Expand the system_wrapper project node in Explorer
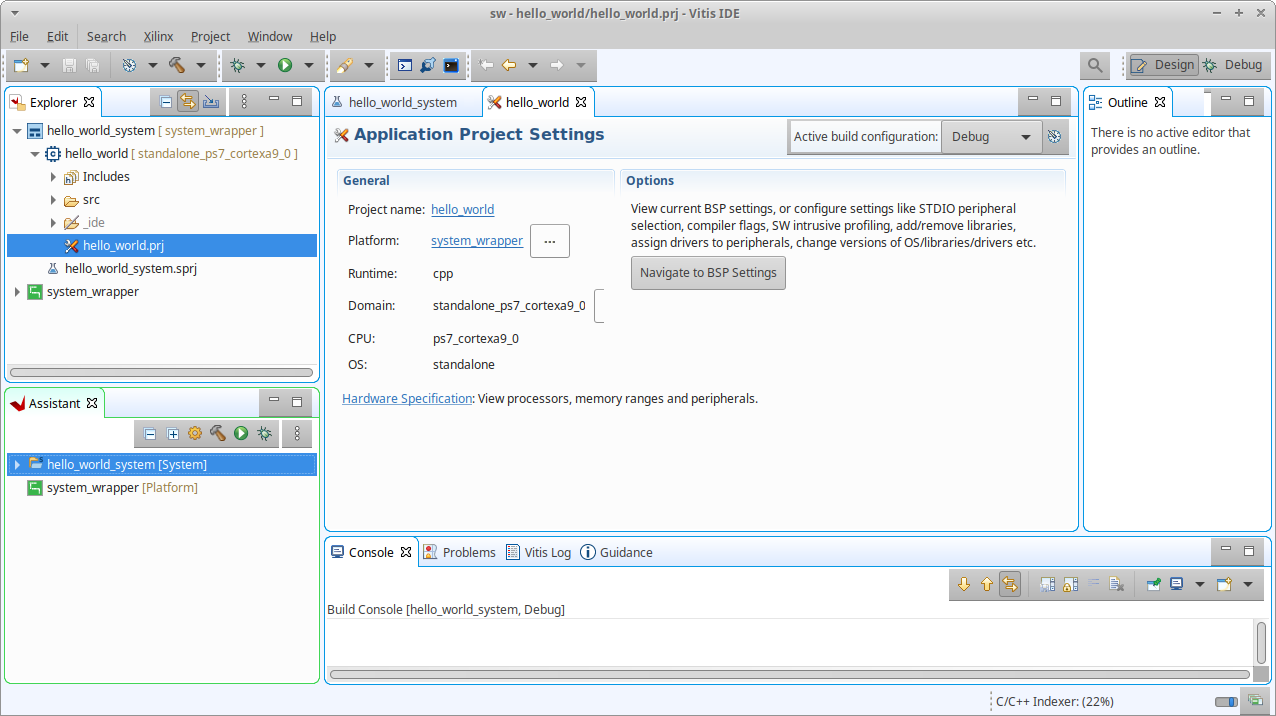Image resolution: width=1276 pixels, height=716 pixels. (x=17, y=292)
